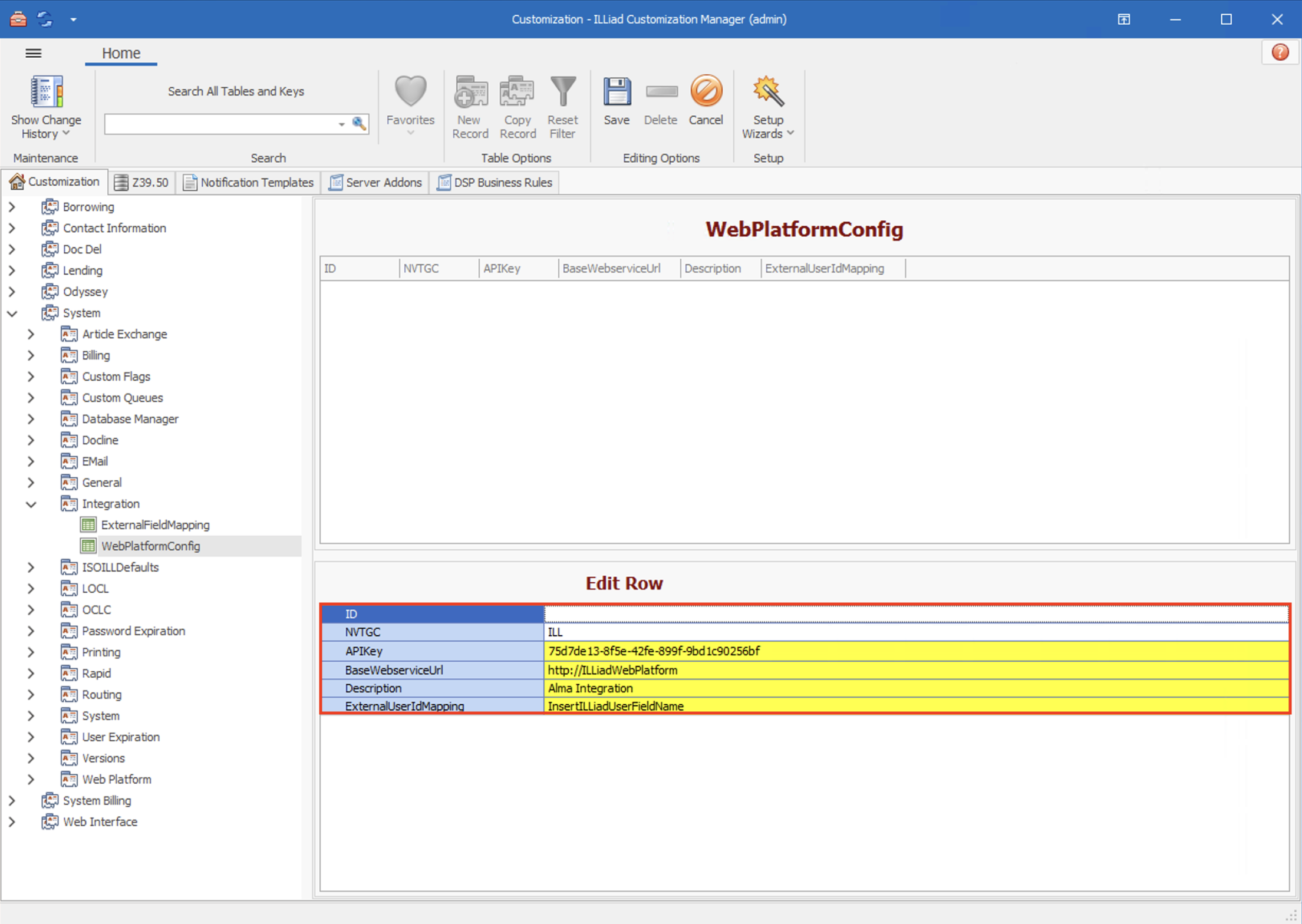This screenshot has width=1302, height=924.
Task: Expand the Web Interface node
Action: 12,821
